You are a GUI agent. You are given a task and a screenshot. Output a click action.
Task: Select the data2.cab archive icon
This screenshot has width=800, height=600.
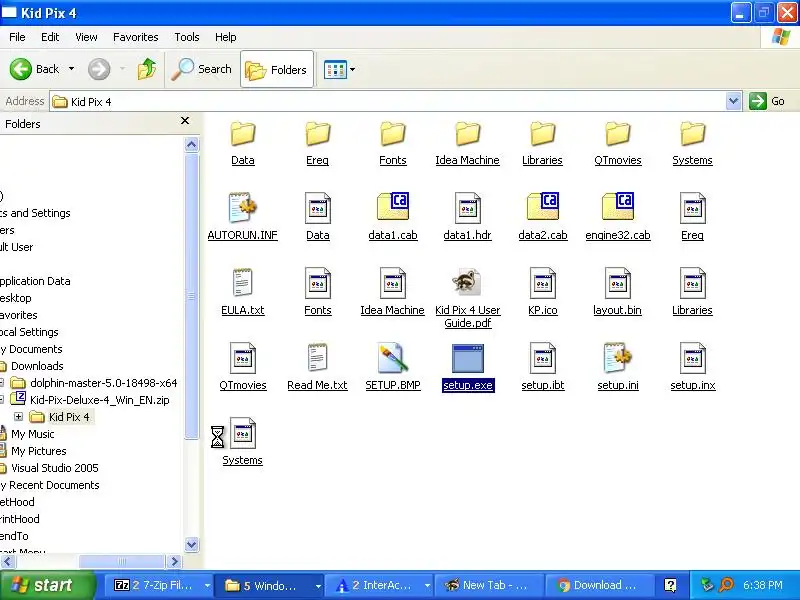pos(542,207)
